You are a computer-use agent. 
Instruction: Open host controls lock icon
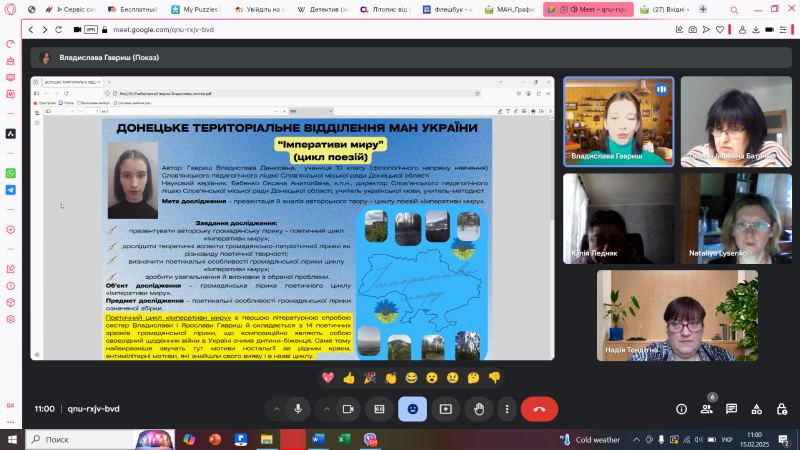coord(781,408)
